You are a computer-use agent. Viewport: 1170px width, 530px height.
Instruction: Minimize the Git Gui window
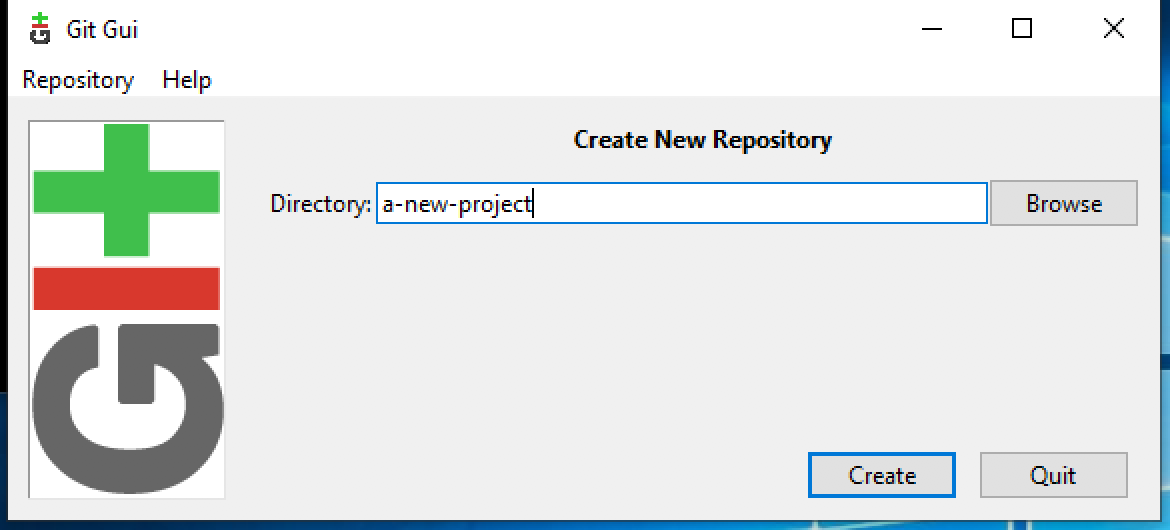[x=932, y=29]
